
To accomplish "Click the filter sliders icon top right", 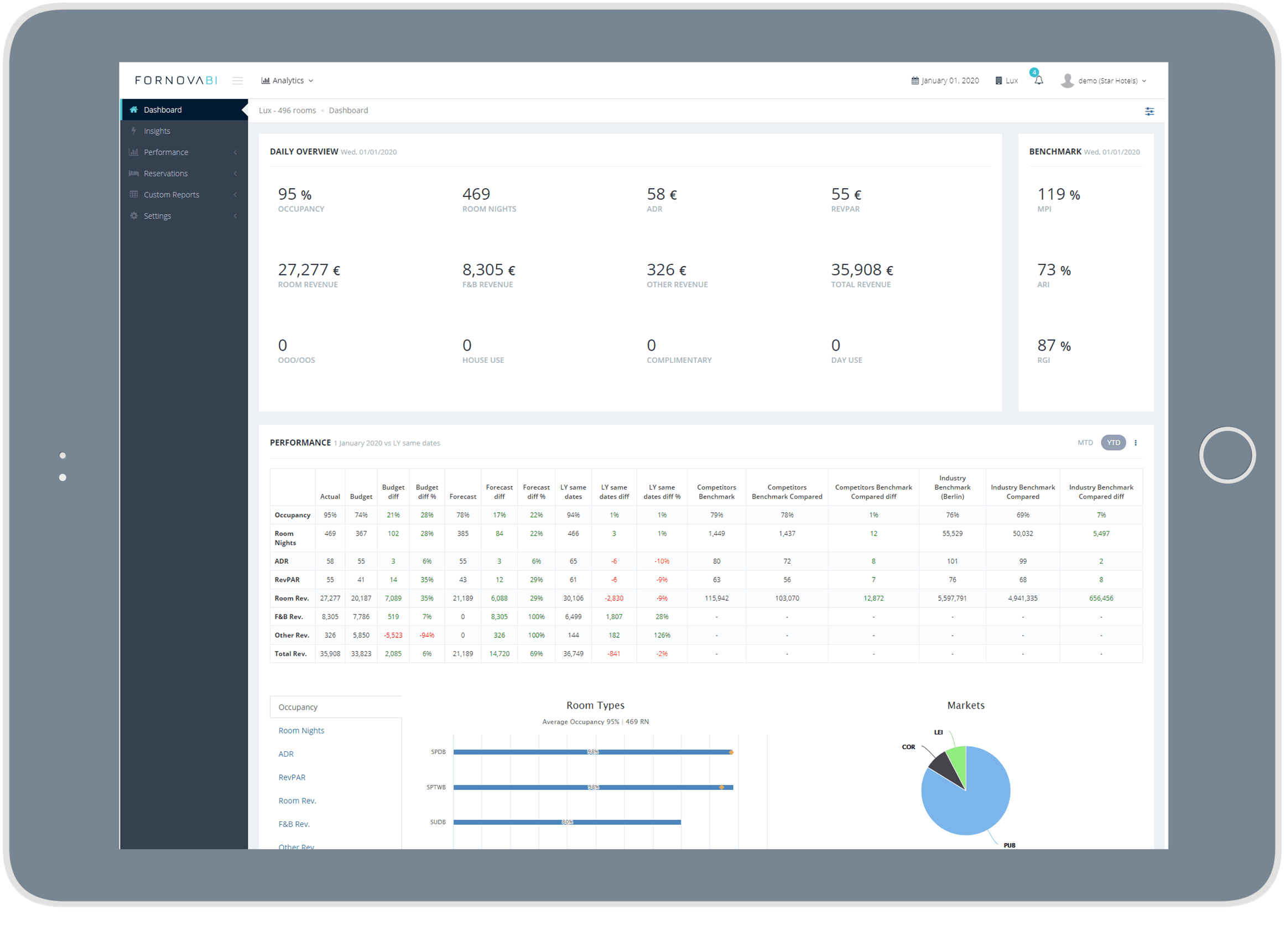I will pyautogui.click(x=1149, y=111).
